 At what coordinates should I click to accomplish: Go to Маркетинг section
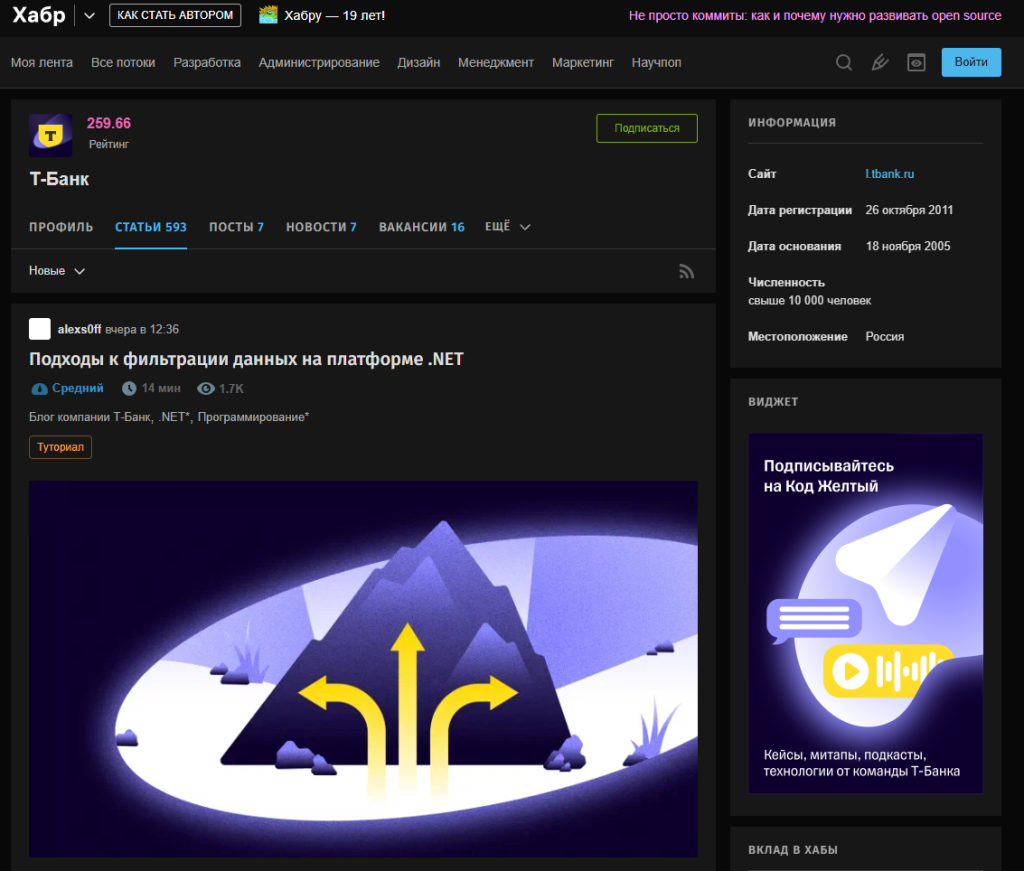(583, 63)
